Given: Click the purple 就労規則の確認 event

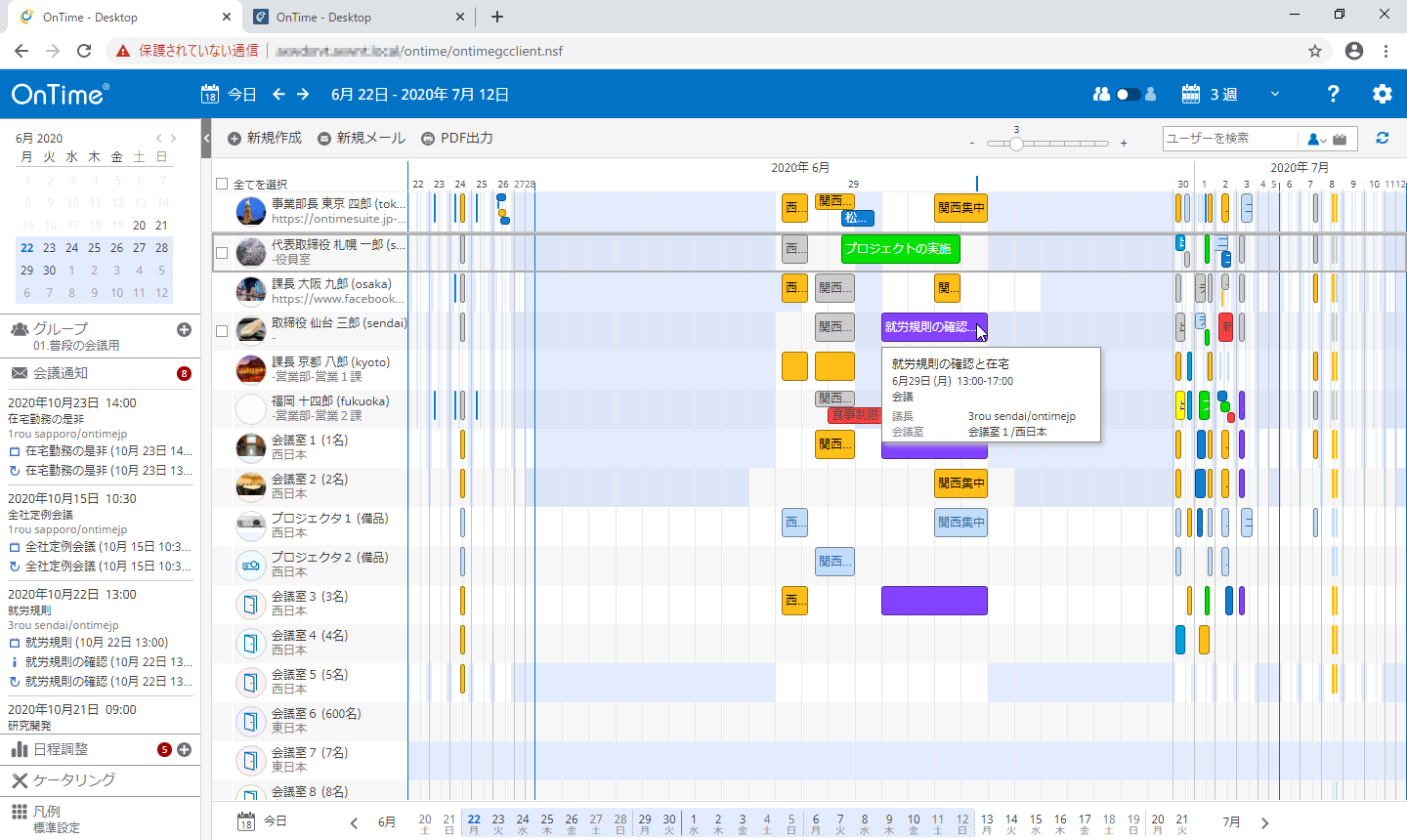Looking at the screenshot, I should click(934, 327).
